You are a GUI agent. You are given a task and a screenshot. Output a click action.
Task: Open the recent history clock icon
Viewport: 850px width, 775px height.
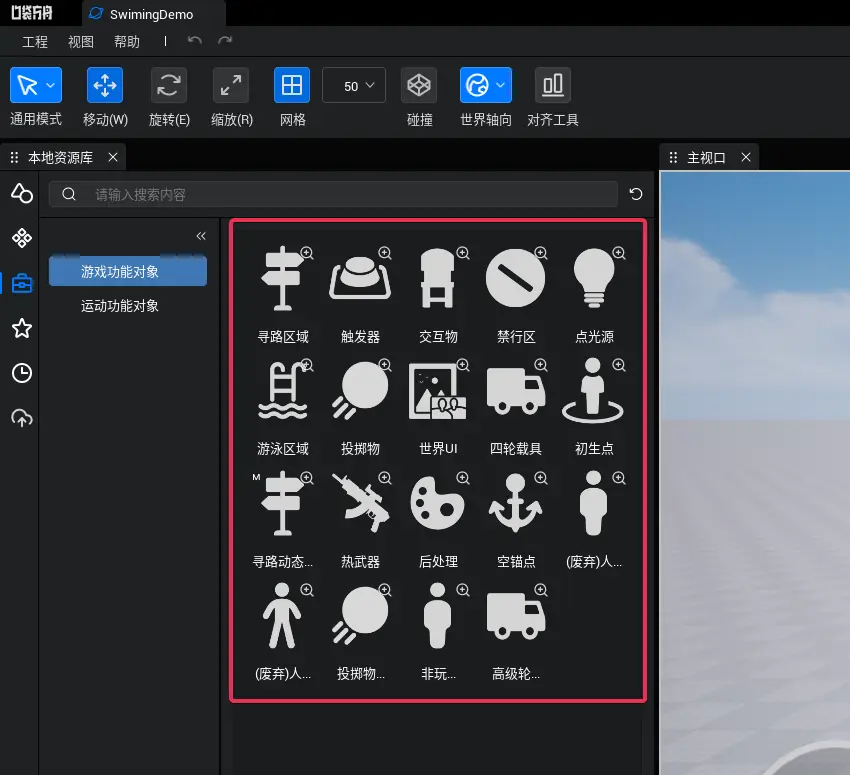click(x=22, y=373)
